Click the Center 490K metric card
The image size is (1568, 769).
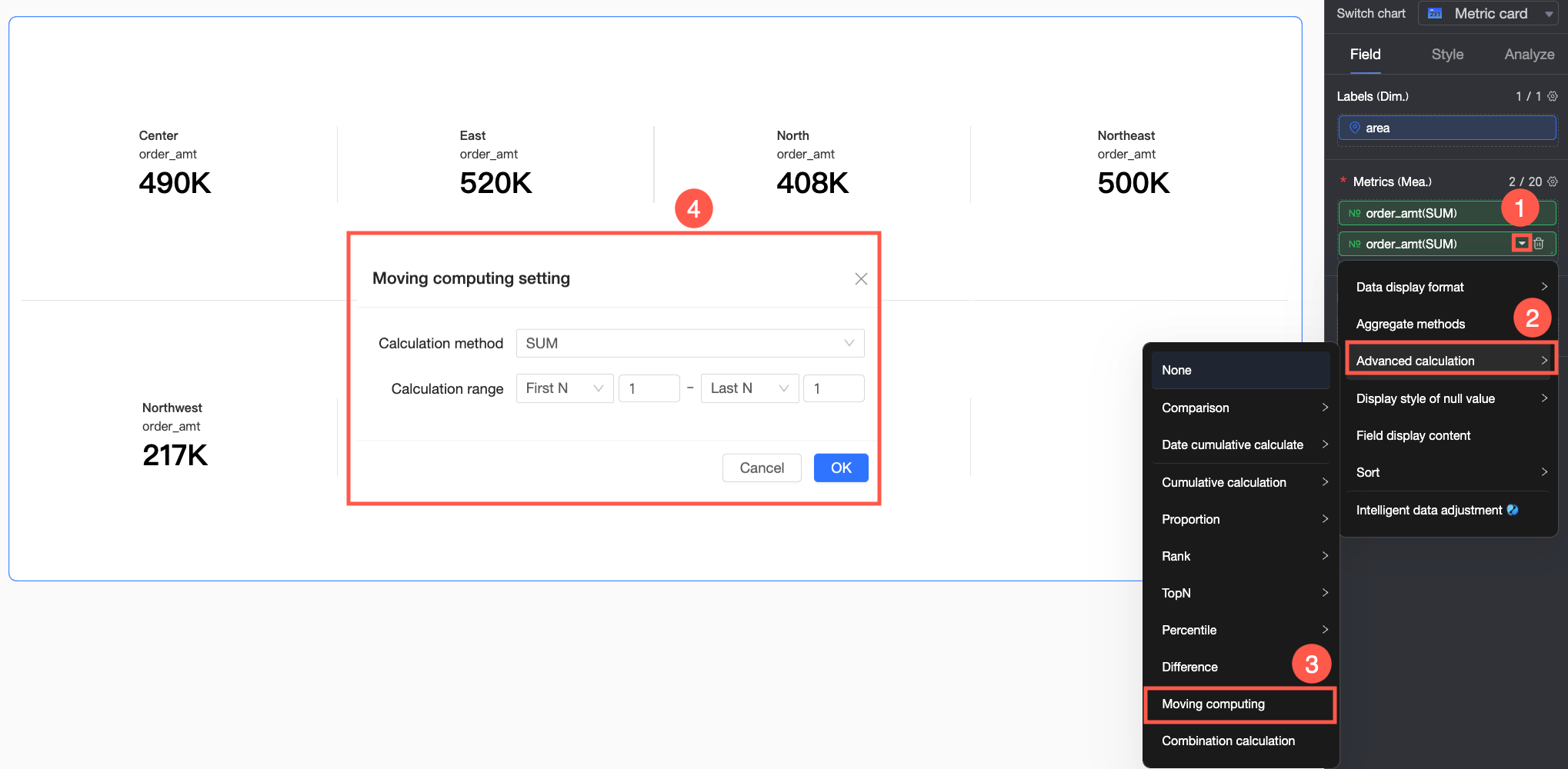175,164
